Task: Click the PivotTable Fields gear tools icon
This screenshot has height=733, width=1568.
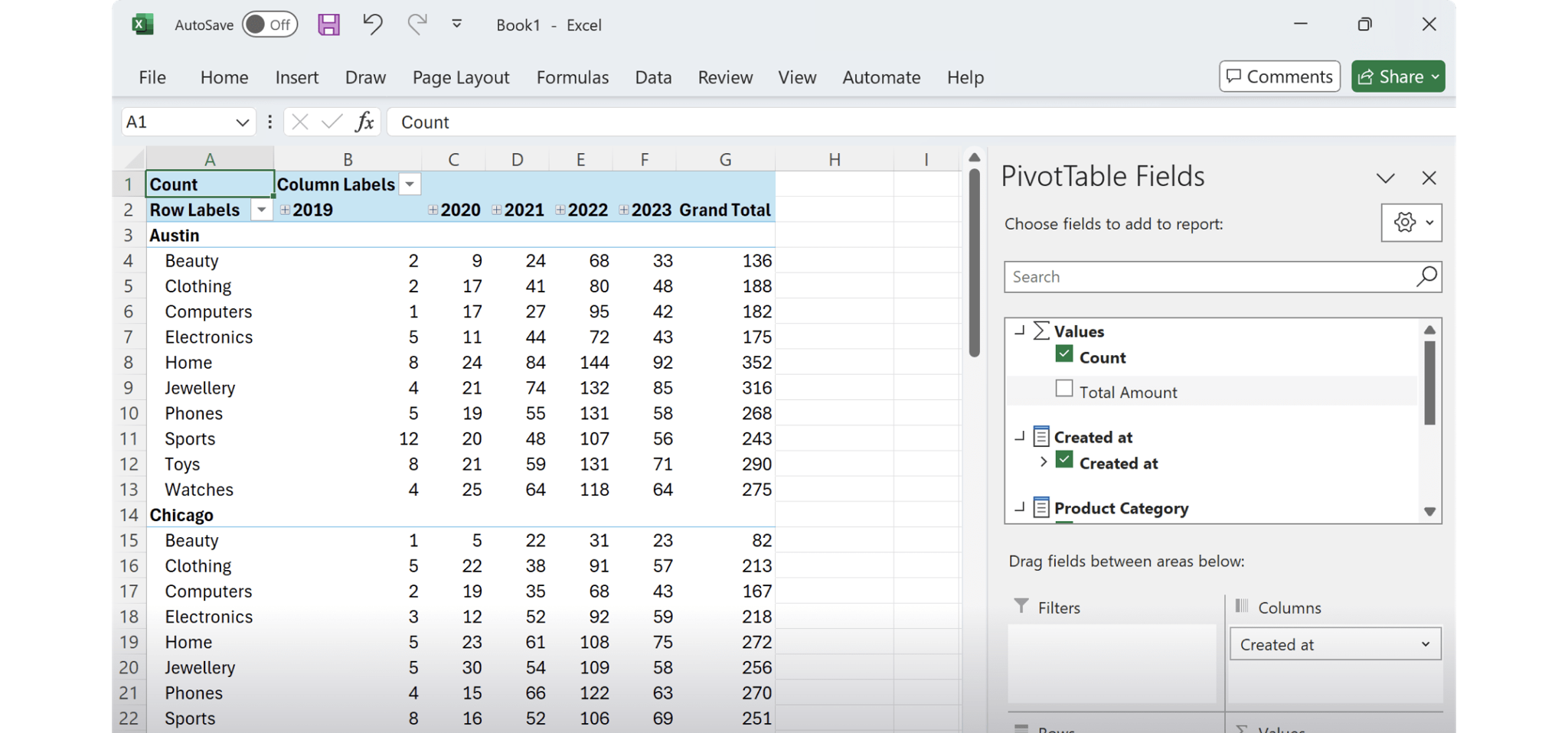Action: 1405,223
